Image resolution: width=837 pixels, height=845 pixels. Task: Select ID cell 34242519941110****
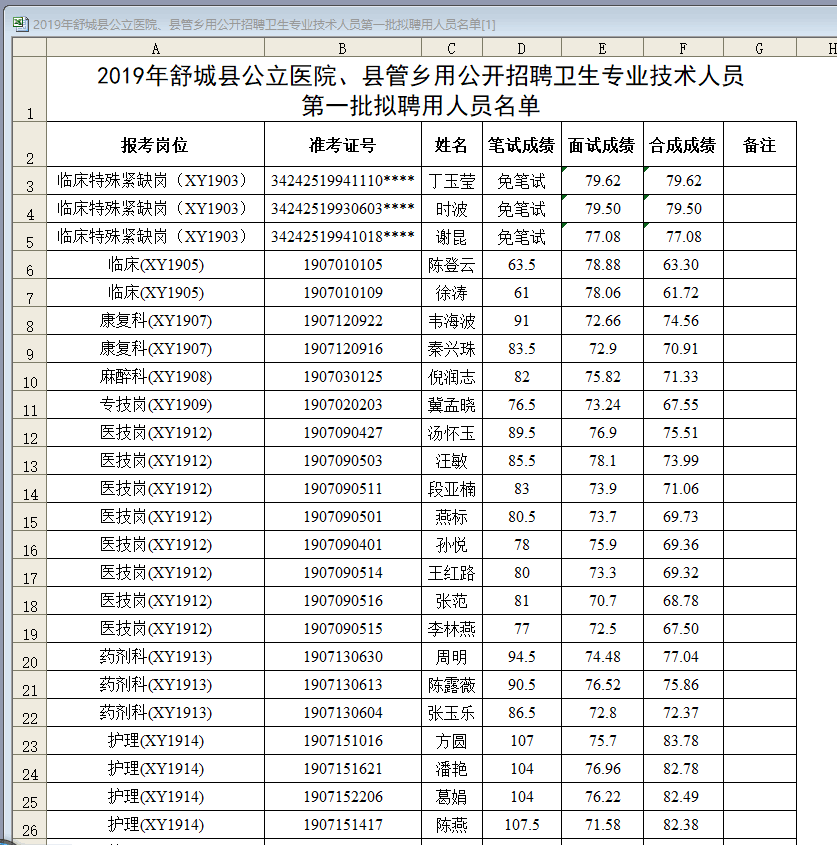[x=343, y=181]
